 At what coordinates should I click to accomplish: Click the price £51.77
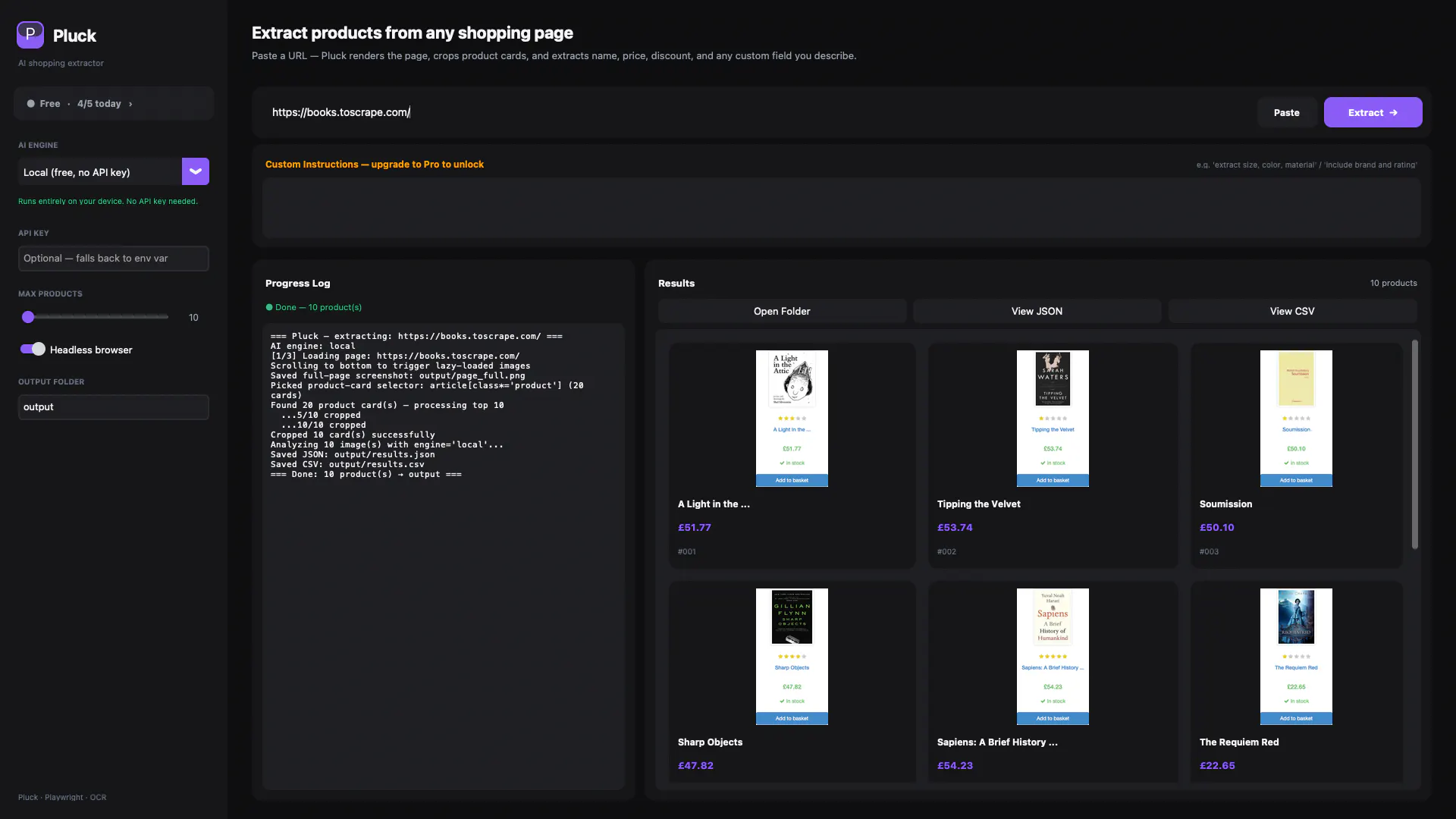point(695,527)
